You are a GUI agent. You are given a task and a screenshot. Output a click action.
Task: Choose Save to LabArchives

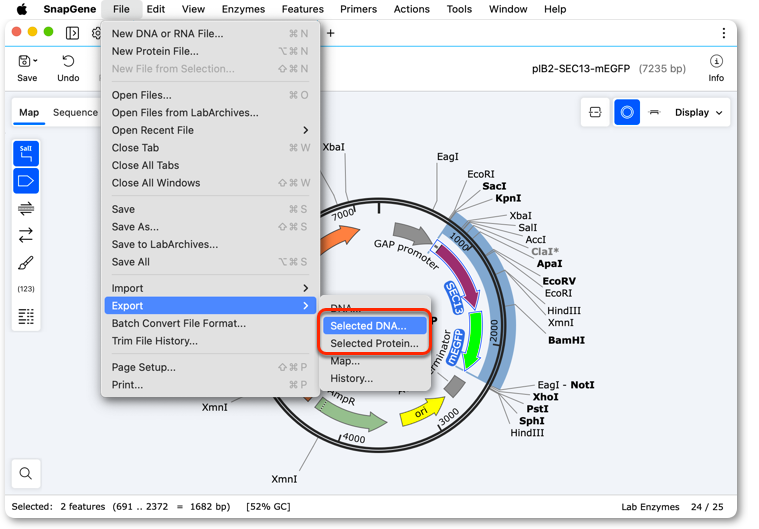(x=210, y=244)
